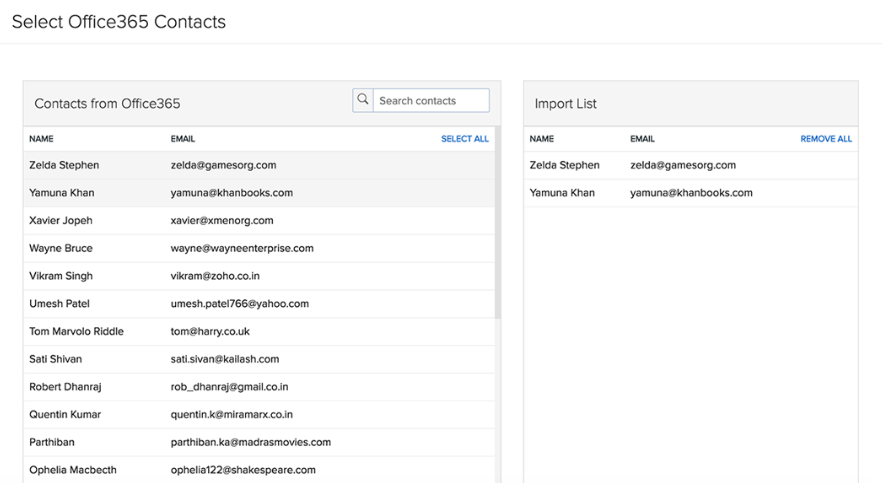882x483 pixels.
Task: Select Xavier Jopeh contact row
Action: [x=258, y=221]
